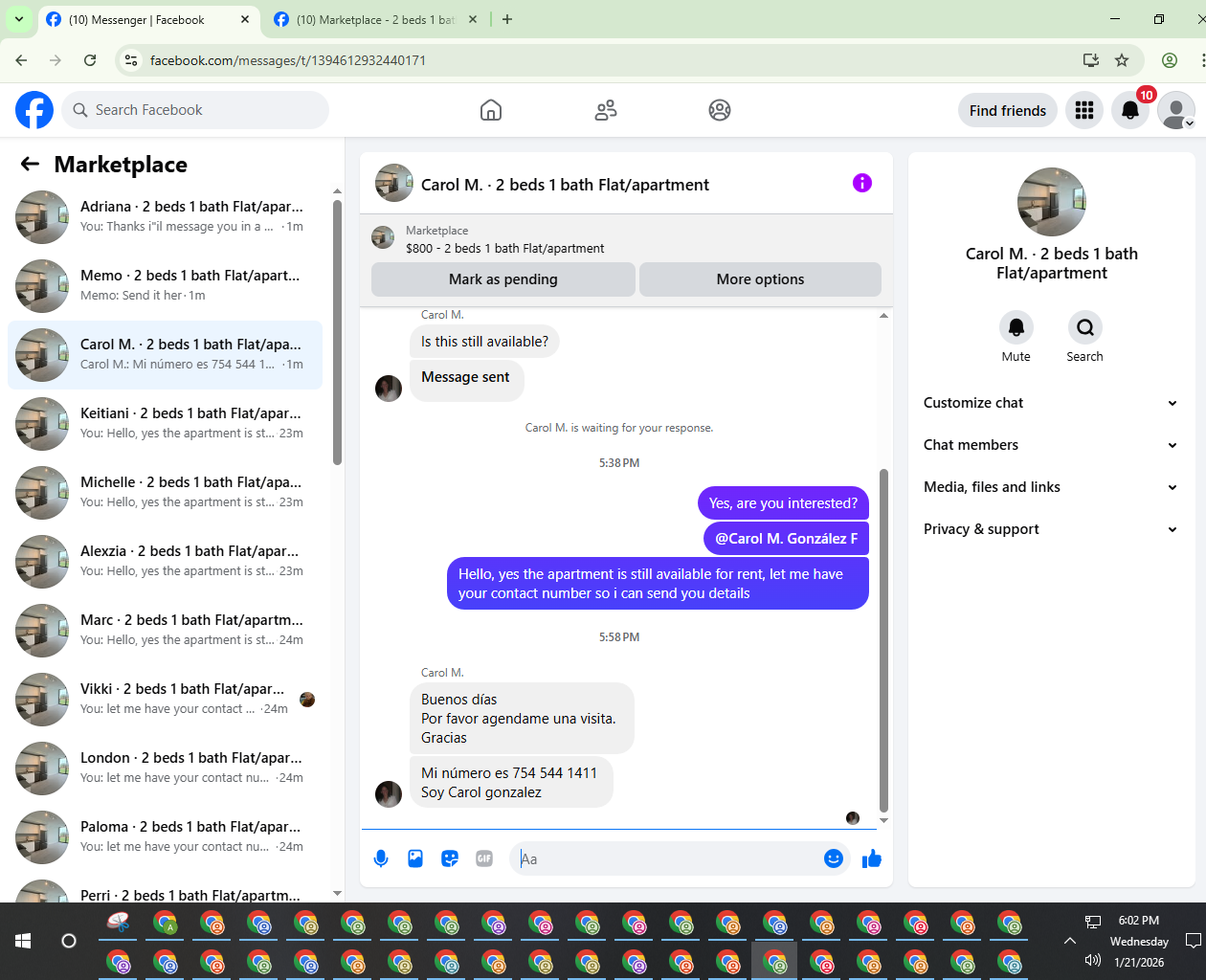This screenshot has width=1206, height=980.
Task: Expand Chat members section
Action: pos(1051,445)
